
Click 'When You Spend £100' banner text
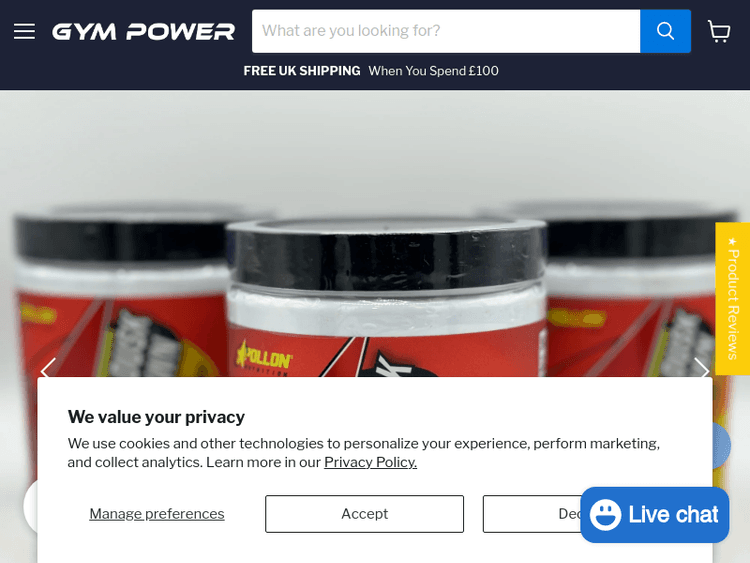coord(433,71)
